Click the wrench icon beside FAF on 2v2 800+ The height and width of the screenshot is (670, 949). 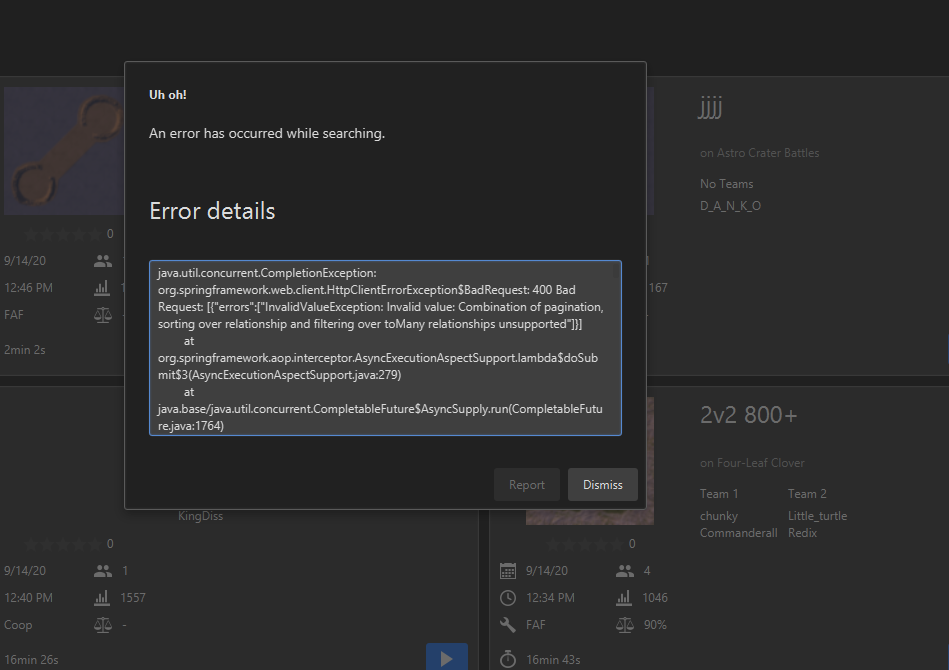[508, 625]
